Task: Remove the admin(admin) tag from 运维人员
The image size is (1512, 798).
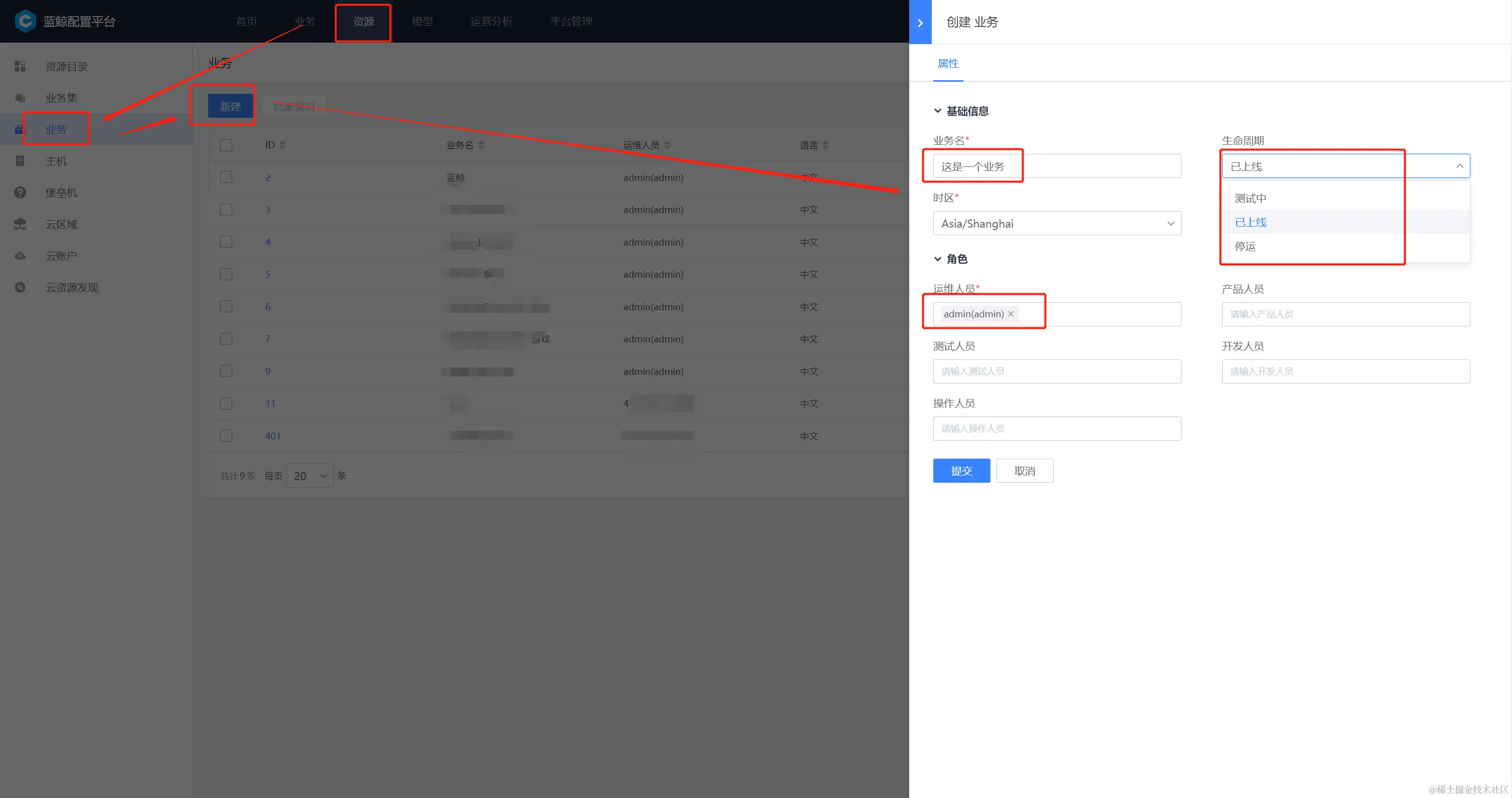Action: (x=1011, y=314)
